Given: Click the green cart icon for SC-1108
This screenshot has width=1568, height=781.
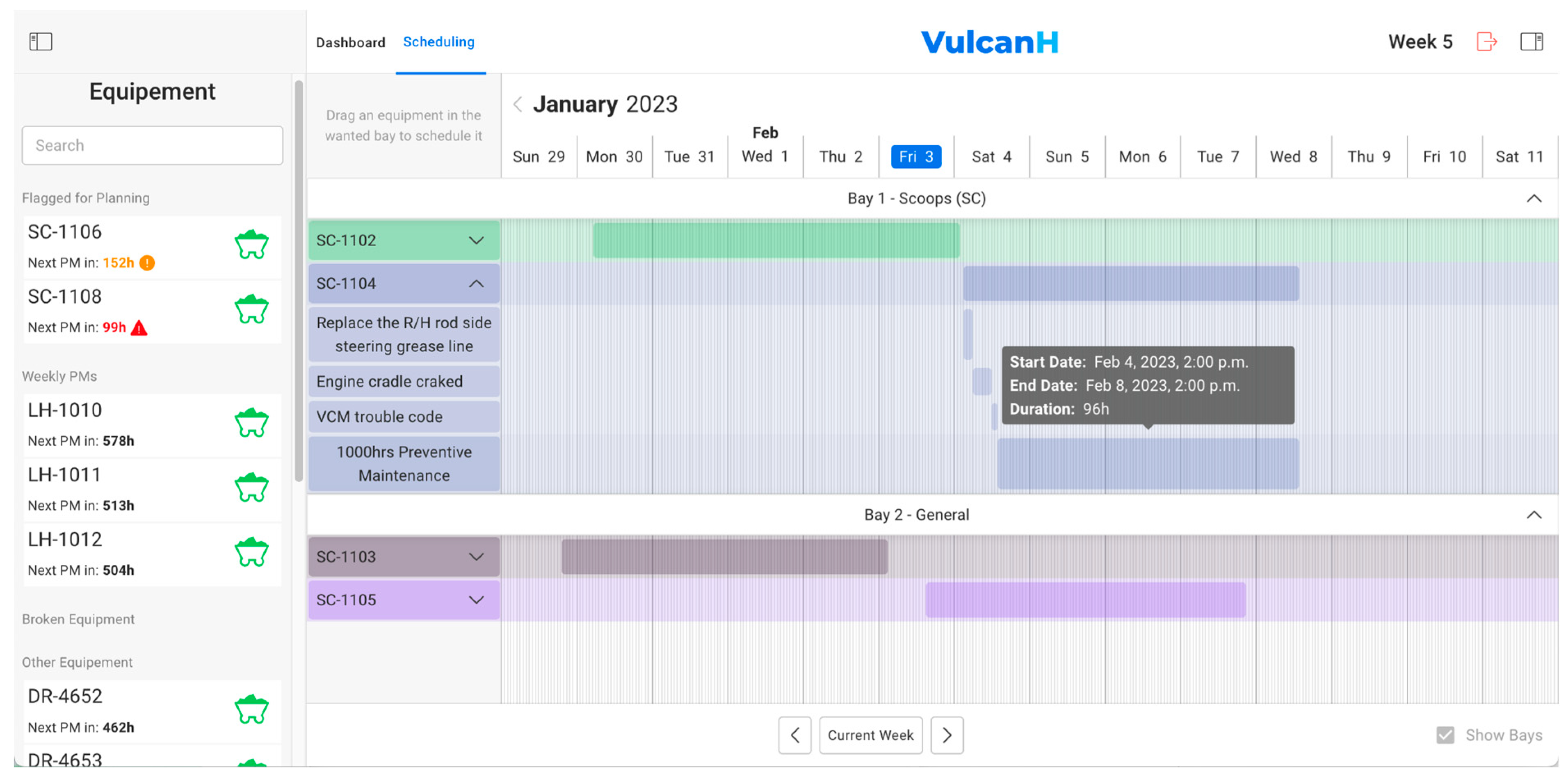Looking at the screenshot, I should (251, 309).
